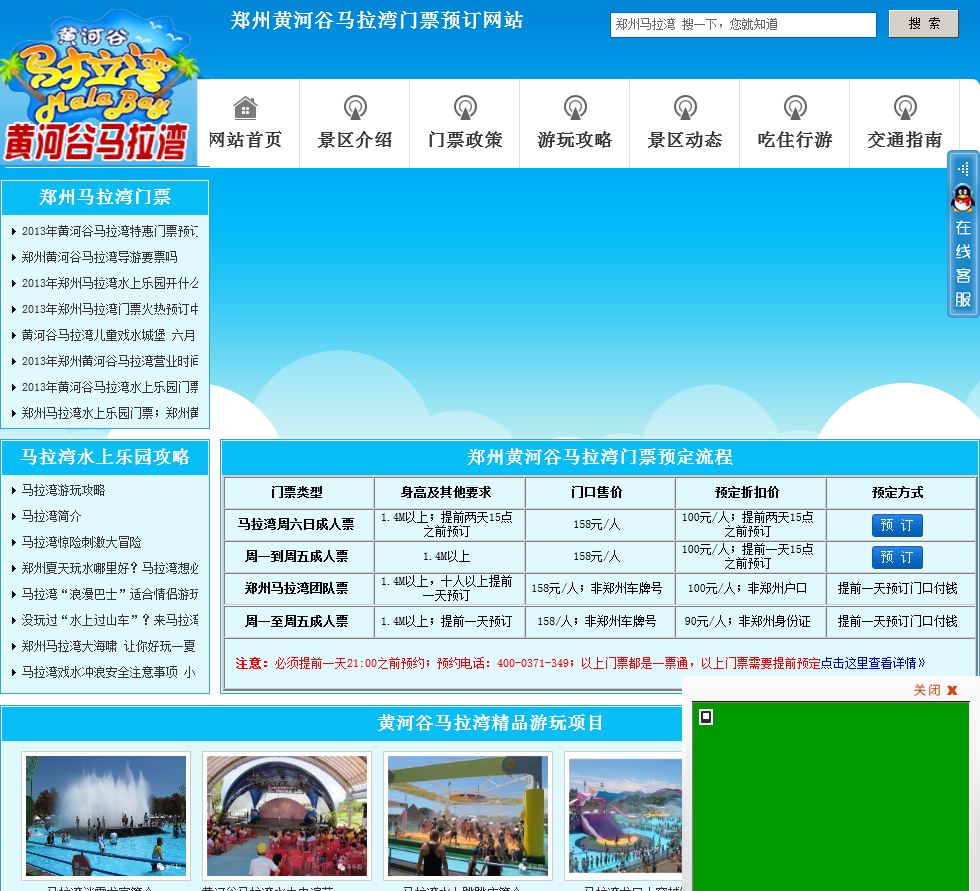Open link 2013年黄河谷马拉湾水上乐园门票
Screen dimensions: 980x891
point(109,387)
